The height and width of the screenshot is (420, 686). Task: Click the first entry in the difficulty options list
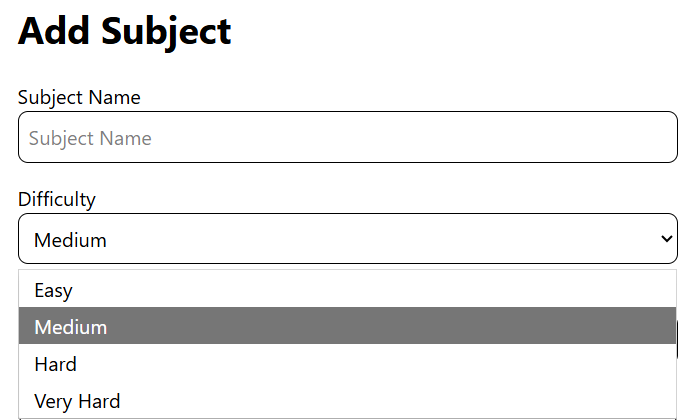pyautogui.click(x=347, y=289)
